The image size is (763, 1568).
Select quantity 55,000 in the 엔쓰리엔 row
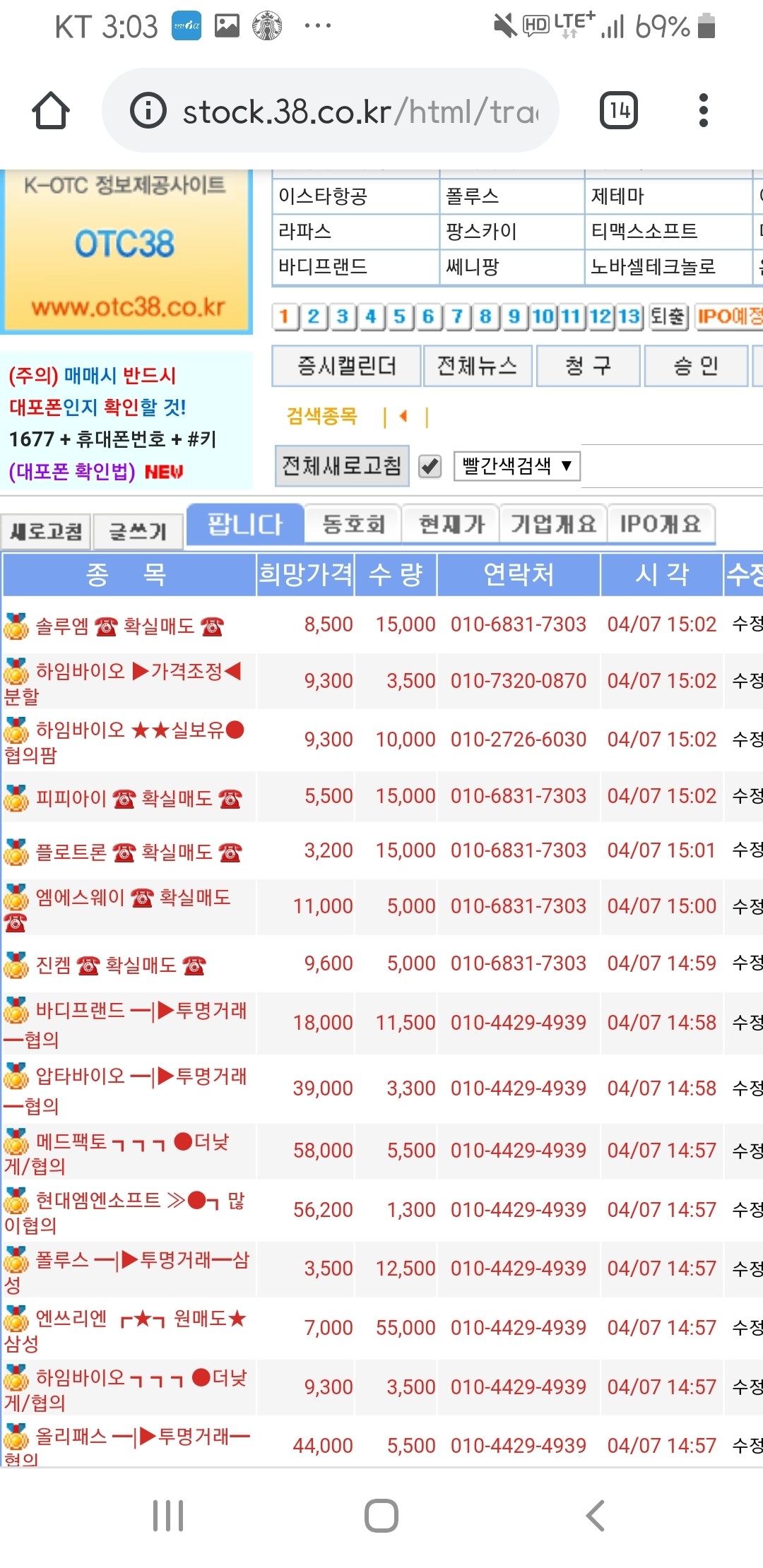tap(406, 1328)
